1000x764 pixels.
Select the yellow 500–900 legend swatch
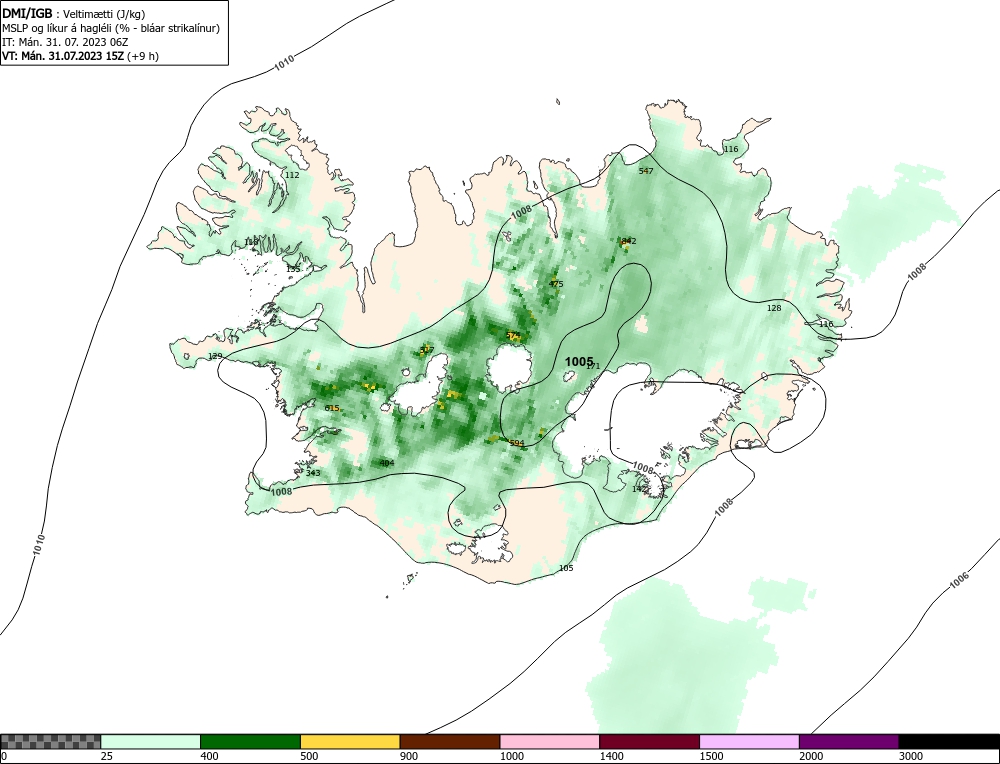[x=350, y=741]
